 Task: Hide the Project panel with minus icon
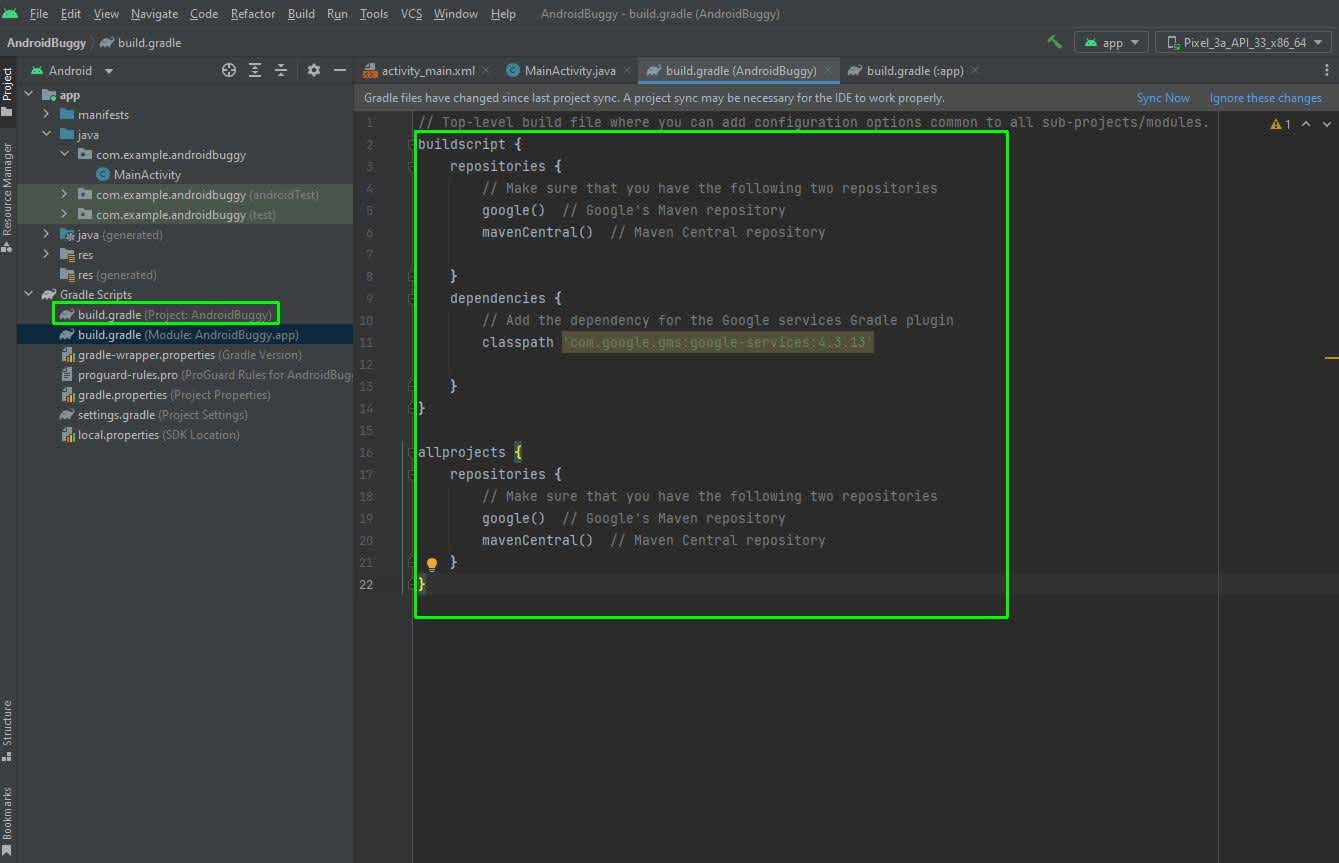(340, 70)
